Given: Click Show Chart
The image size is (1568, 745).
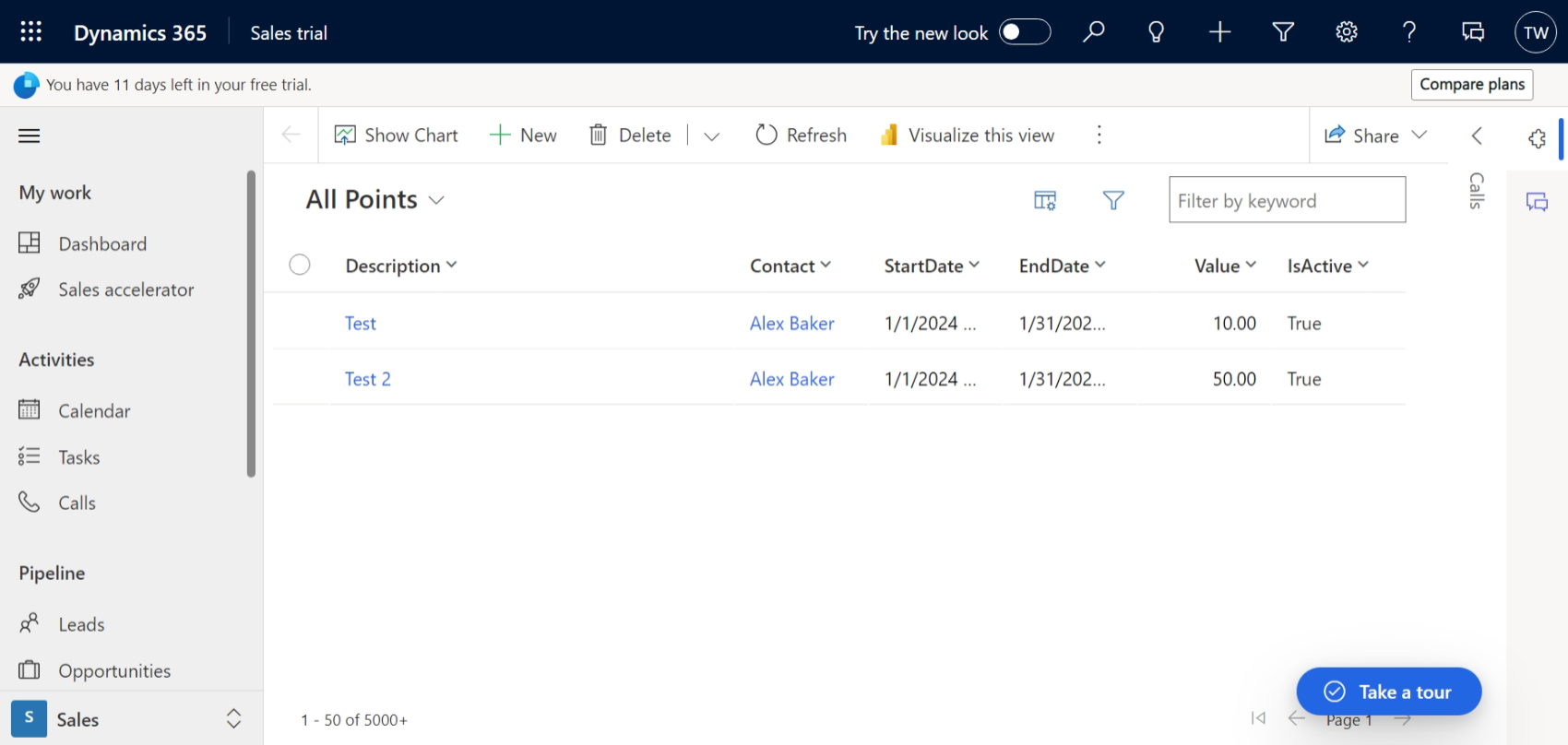Looking at the screenshot, I should (396, 136).
